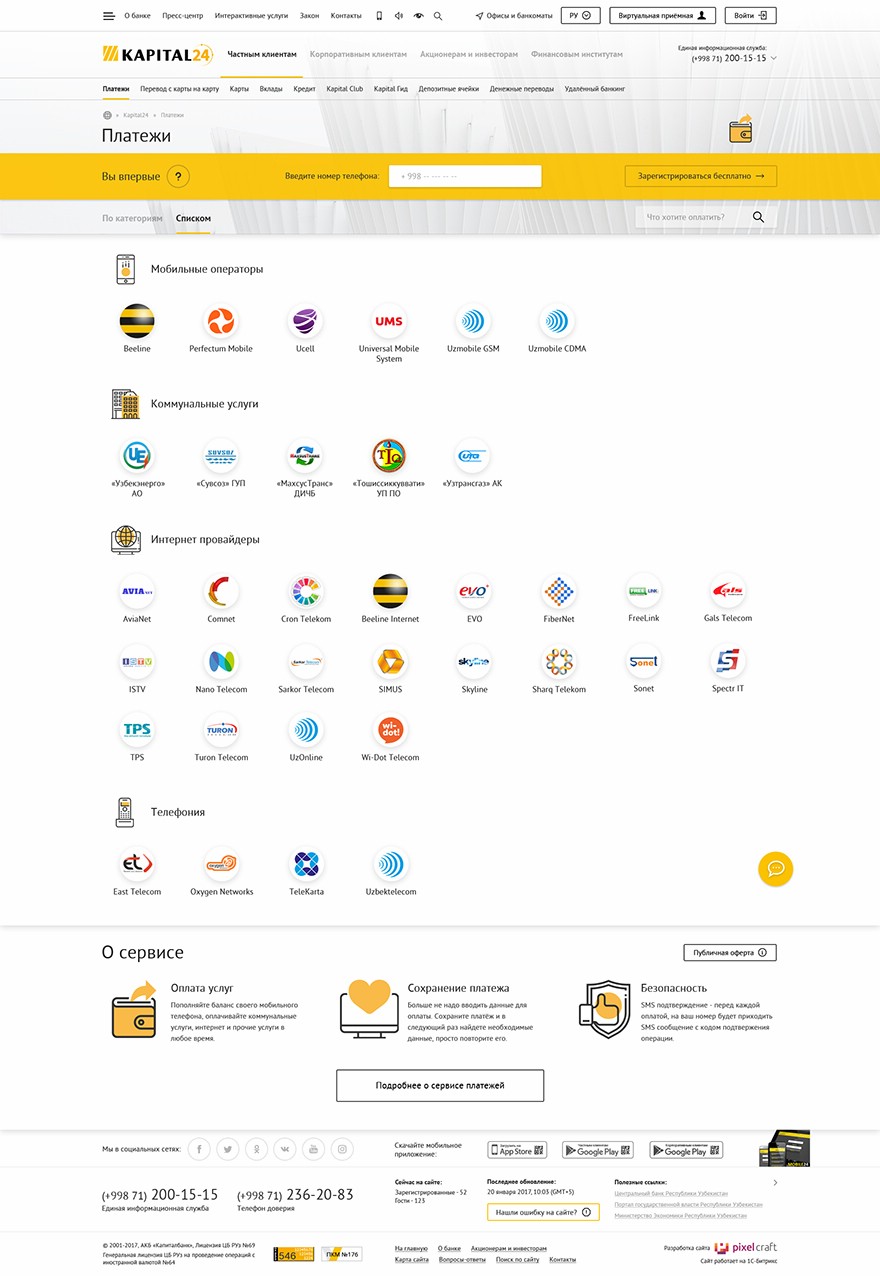
Task: Open Перевод с карты на карту menu item
Action: 180,89
